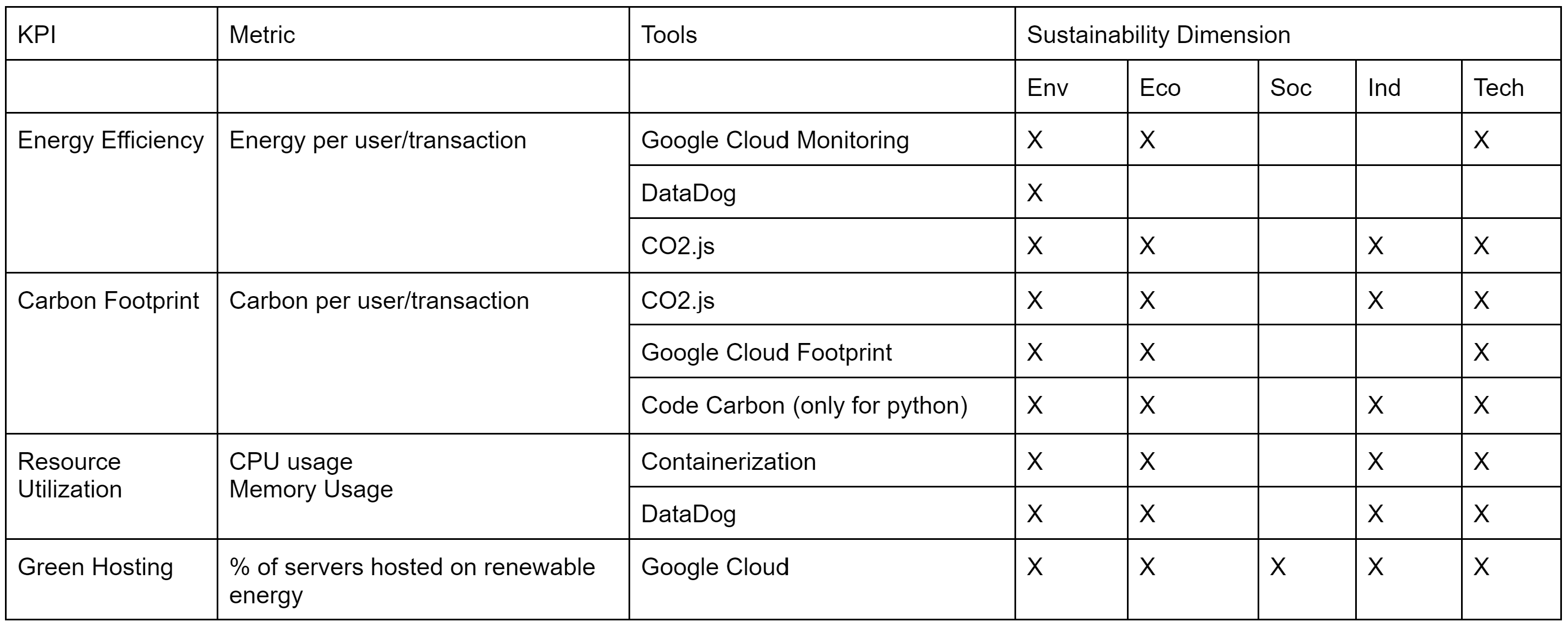Image resolution: width=1568 pixels, height=627 pixels.
Task: Select Carbon per user/transaction metric cell
Action: coord(423,353)
